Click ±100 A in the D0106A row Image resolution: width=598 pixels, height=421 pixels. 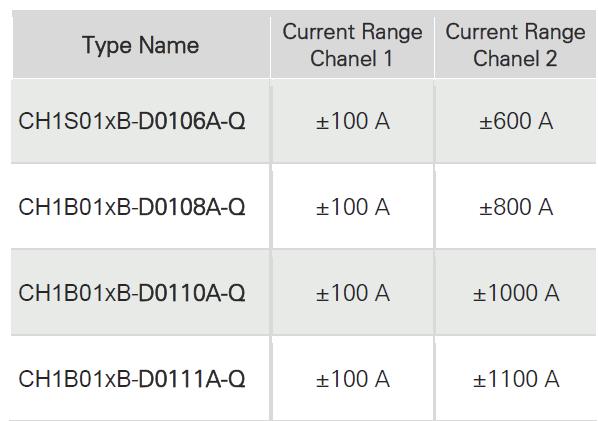353,121
